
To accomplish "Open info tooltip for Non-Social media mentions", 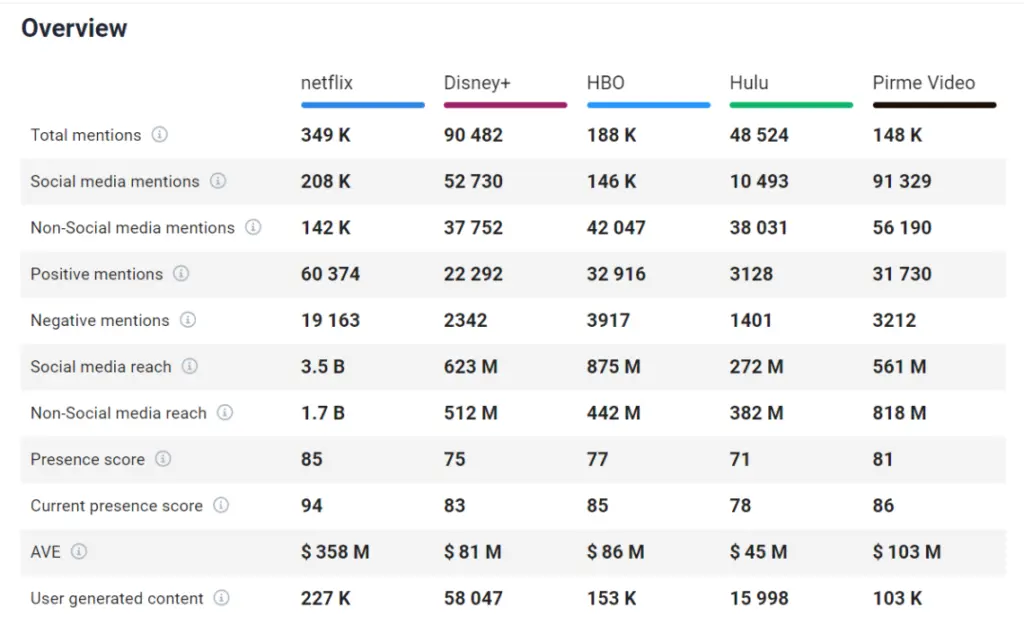I will 253,228.
